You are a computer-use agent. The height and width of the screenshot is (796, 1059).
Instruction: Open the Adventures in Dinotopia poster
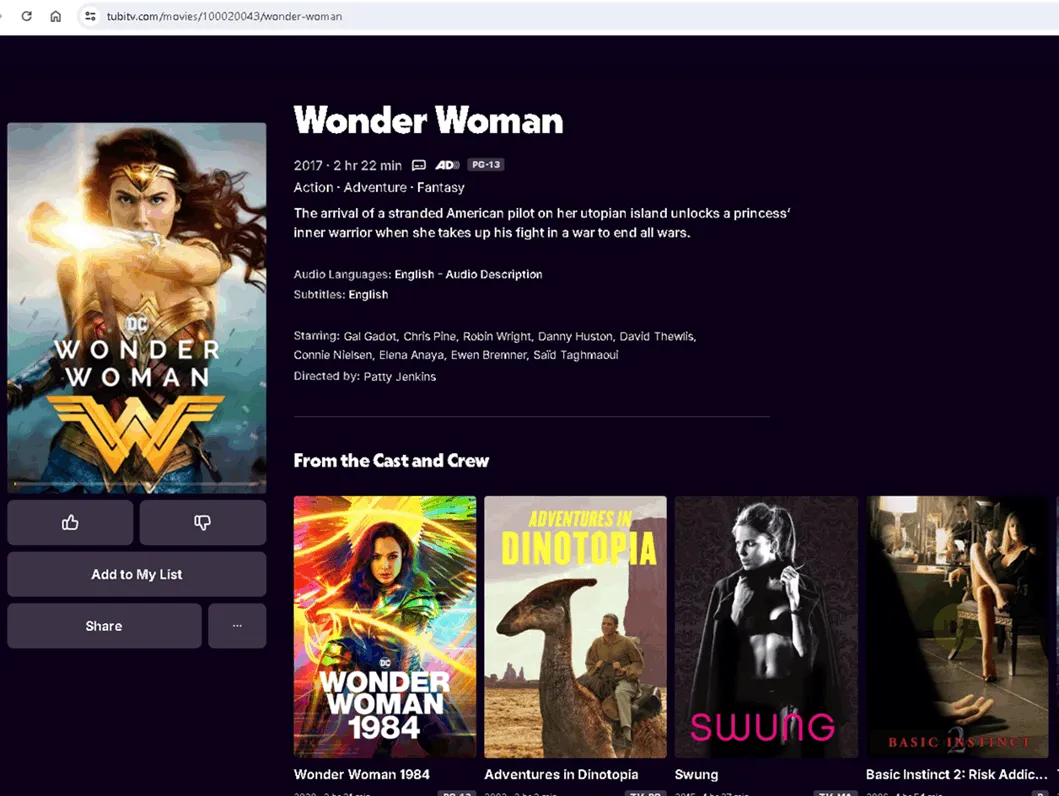pyautogui.click(x=575, y=626)
